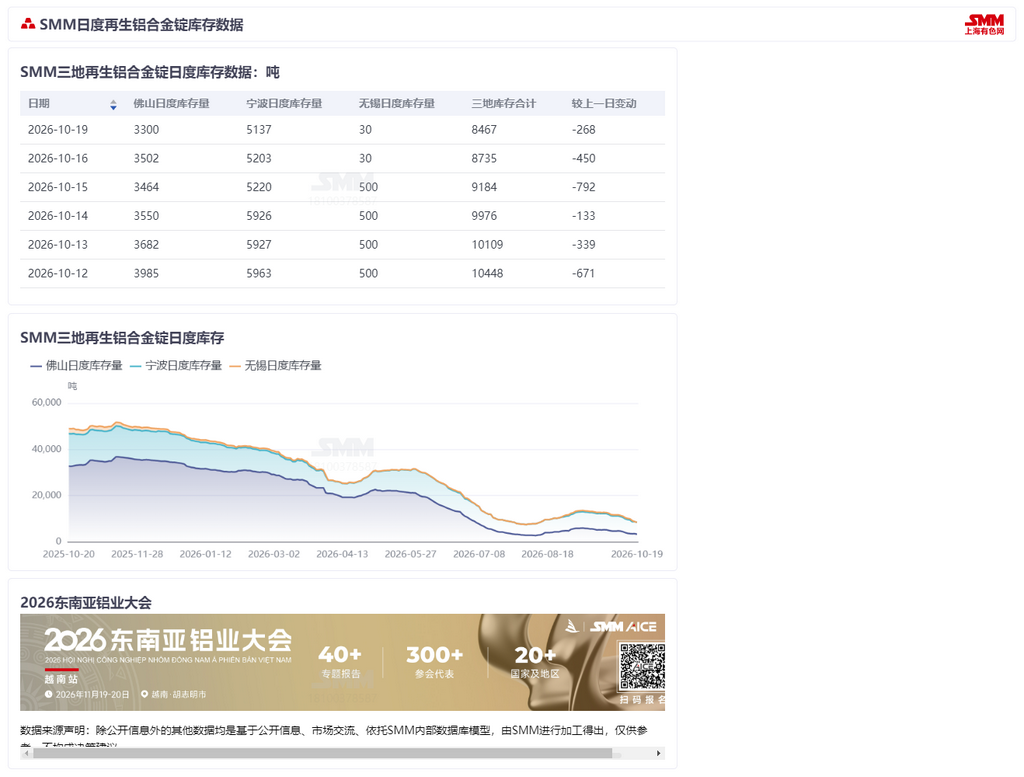
Task: Click the horizontal scrollbar left arrow
Action: (x=26, y=753)
